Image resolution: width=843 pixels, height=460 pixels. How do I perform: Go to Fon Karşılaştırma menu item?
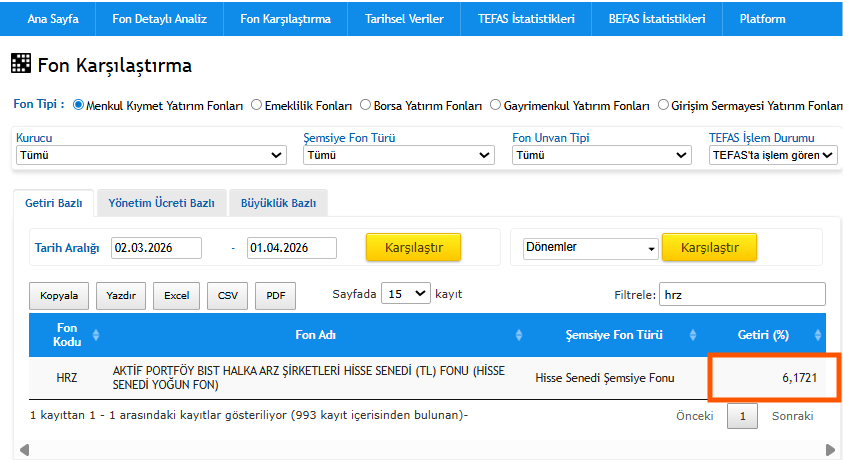(285, 19)
